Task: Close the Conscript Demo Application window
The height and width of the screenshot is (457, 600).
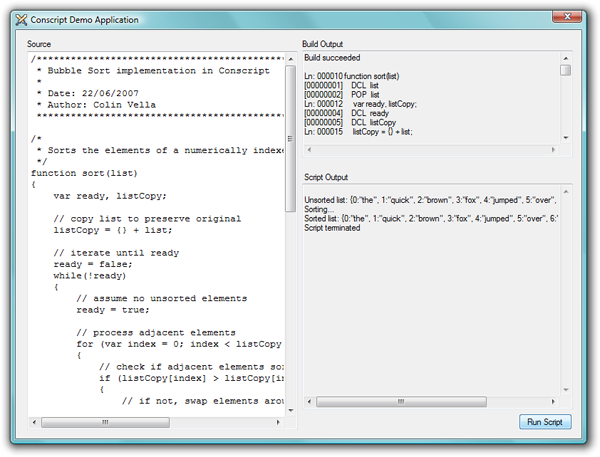Action: 567,16
